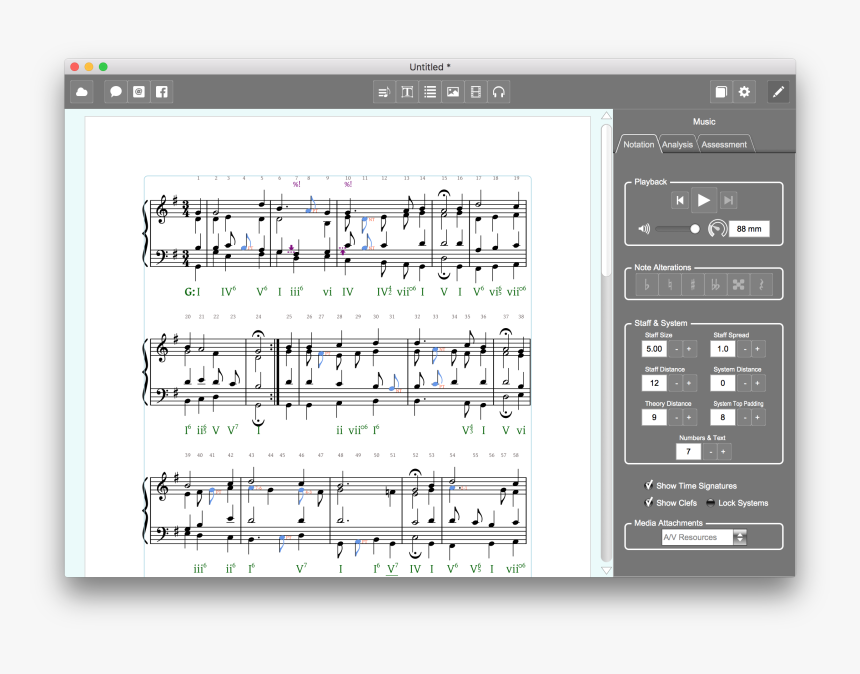Open the A/V Resources dropdown
The height and width of the screenshot is (674, 860).
702,536
